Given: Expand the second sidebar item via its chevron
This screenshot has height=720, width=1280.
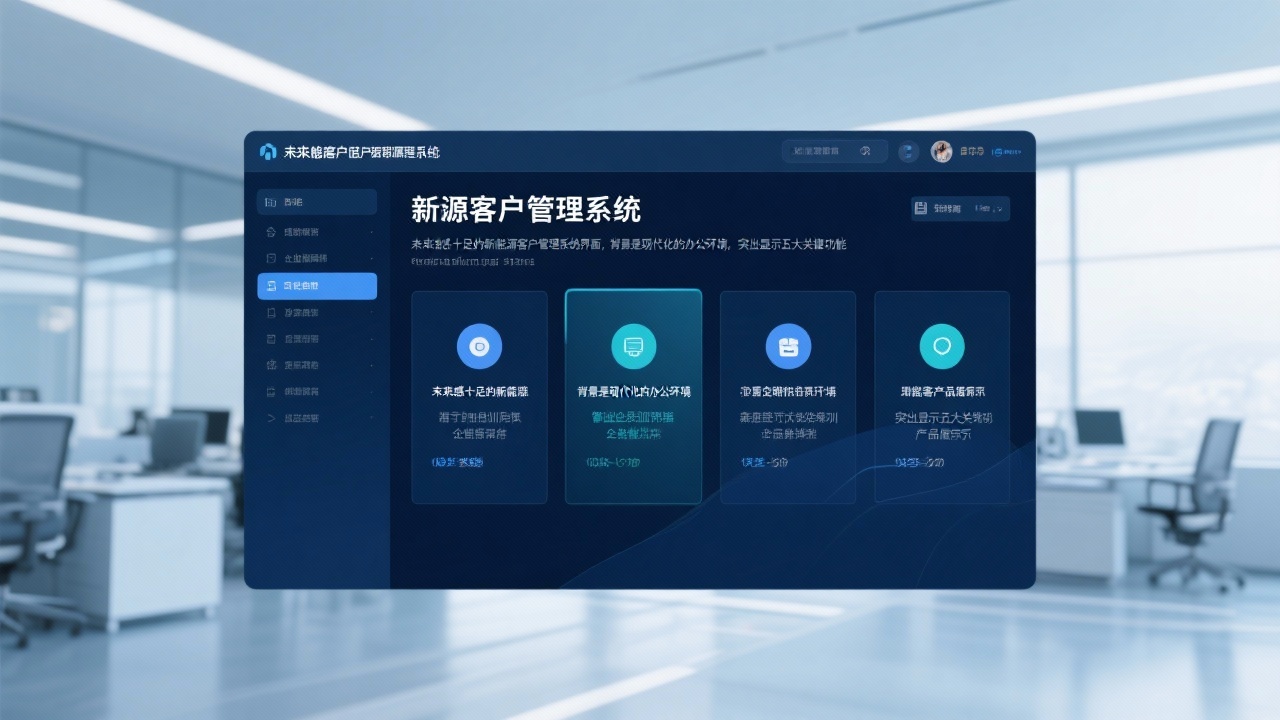Looking at the screenshot, I should tap(371, 230).
